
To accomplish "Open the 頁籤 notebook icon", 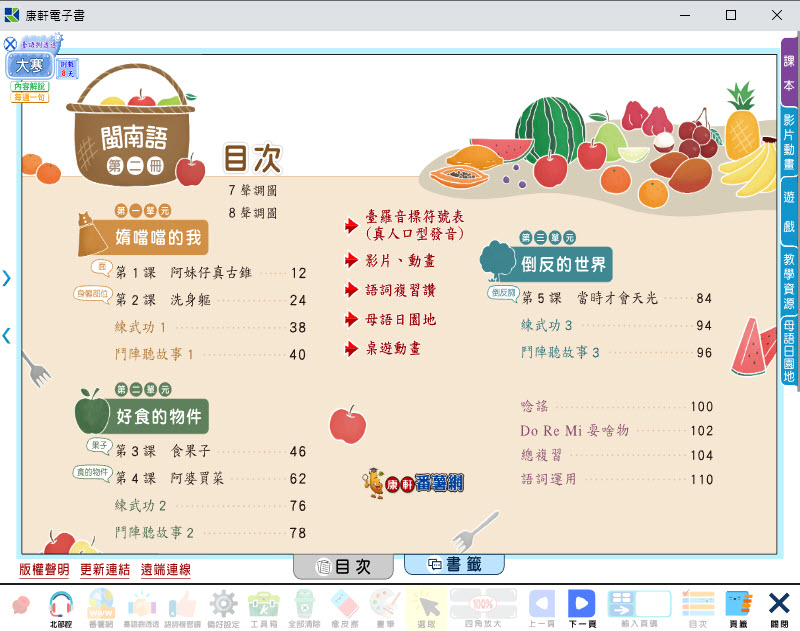I will pos(739,609).
